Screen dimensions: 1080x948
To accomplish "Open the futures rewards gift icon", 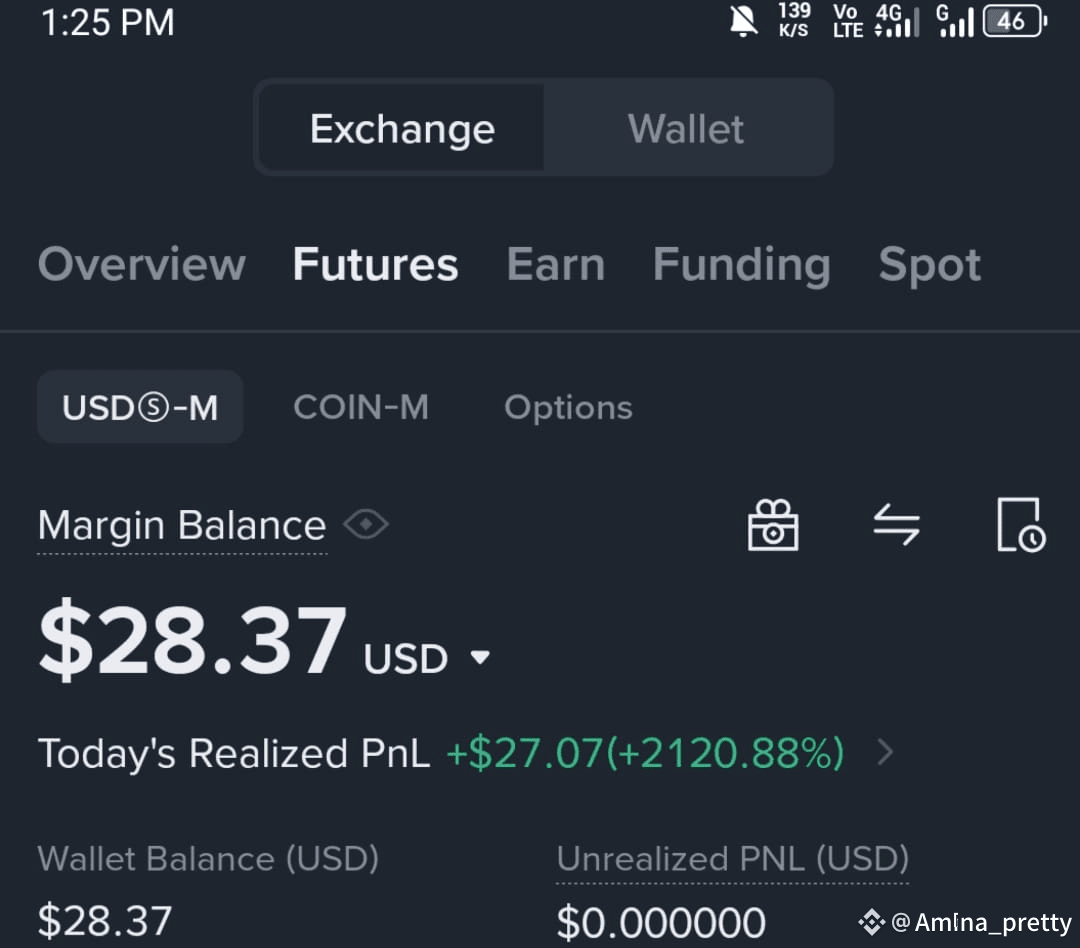I will (771, 524).
